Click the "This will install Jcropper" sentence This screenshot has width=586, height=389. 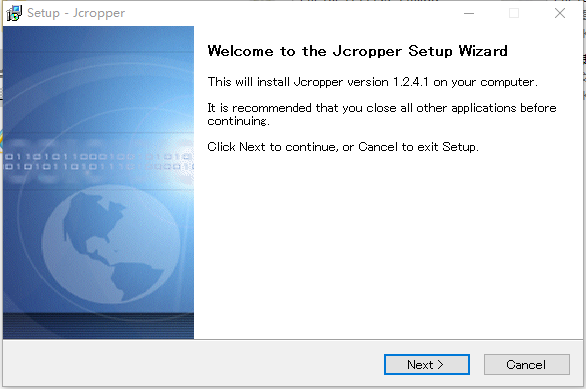(372, 82)
